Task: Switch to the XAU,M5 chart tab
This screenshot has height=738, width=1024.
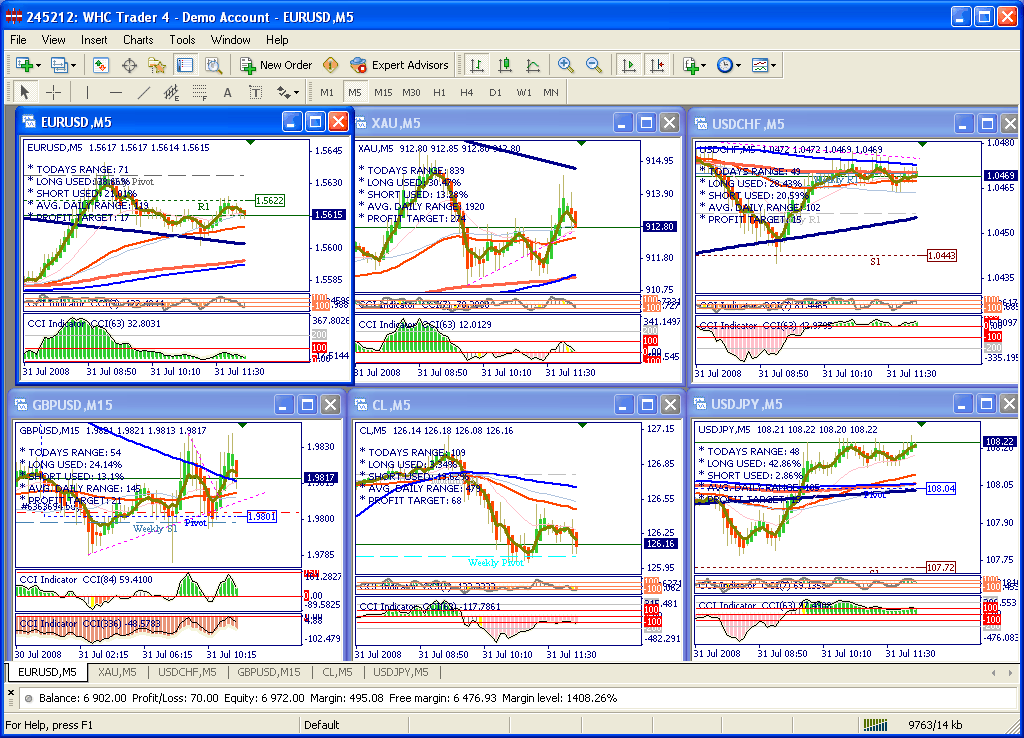Action: point(117,672)
